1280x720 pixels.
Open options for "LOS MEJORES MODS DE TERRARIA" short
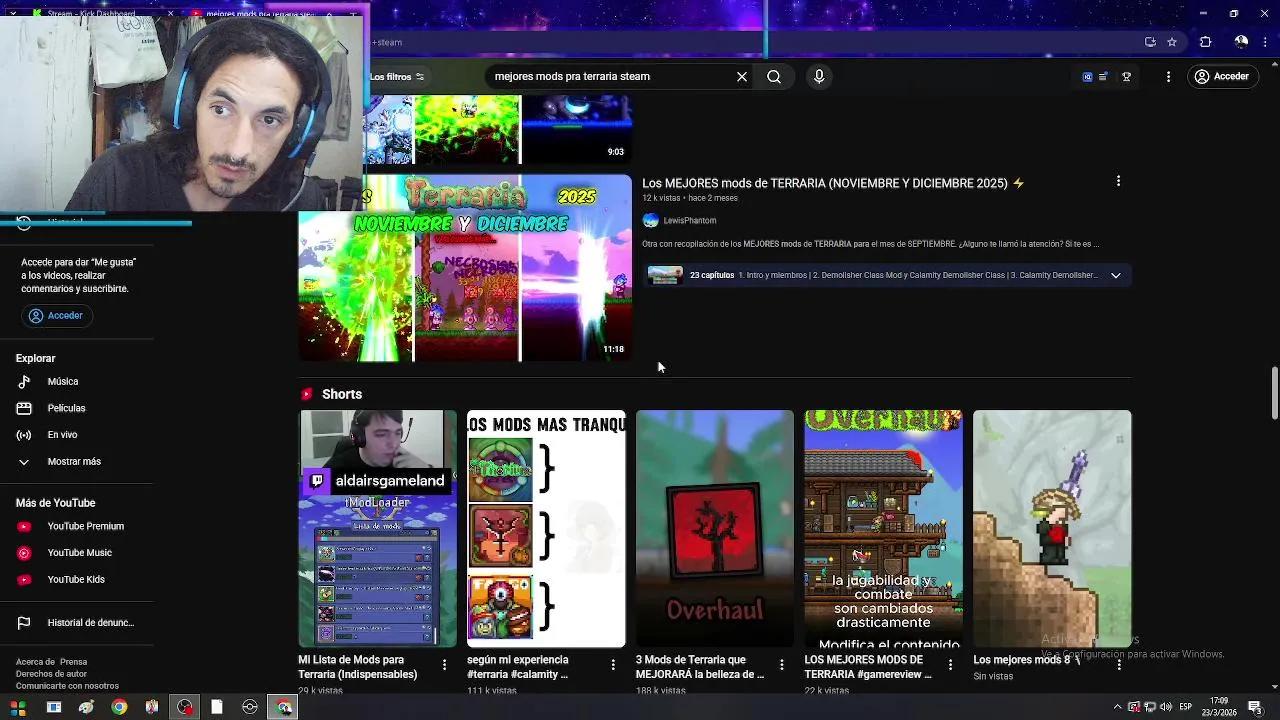[x=950, y=665]
